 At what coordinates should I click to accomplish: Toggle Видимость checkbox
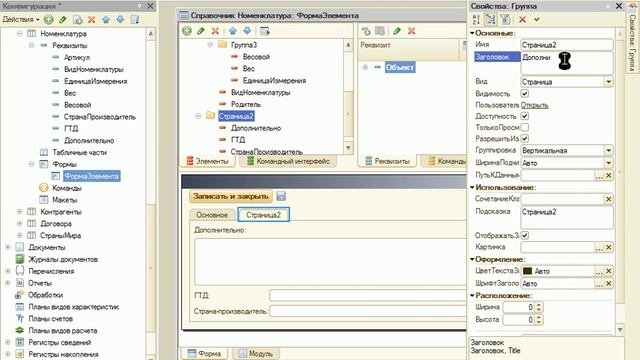point(525,93)
